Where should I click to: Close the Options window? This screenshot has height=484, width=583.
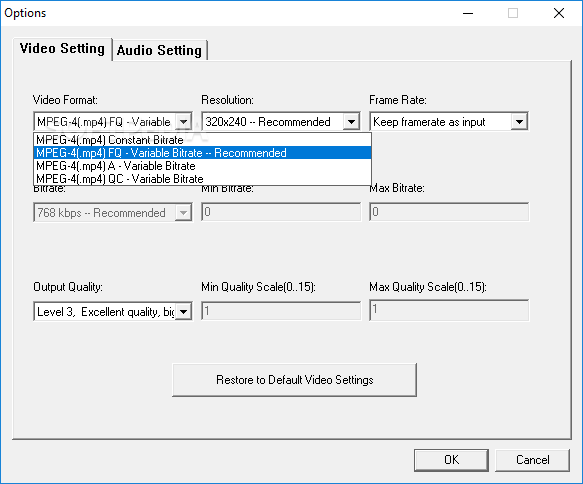(559, 13)
